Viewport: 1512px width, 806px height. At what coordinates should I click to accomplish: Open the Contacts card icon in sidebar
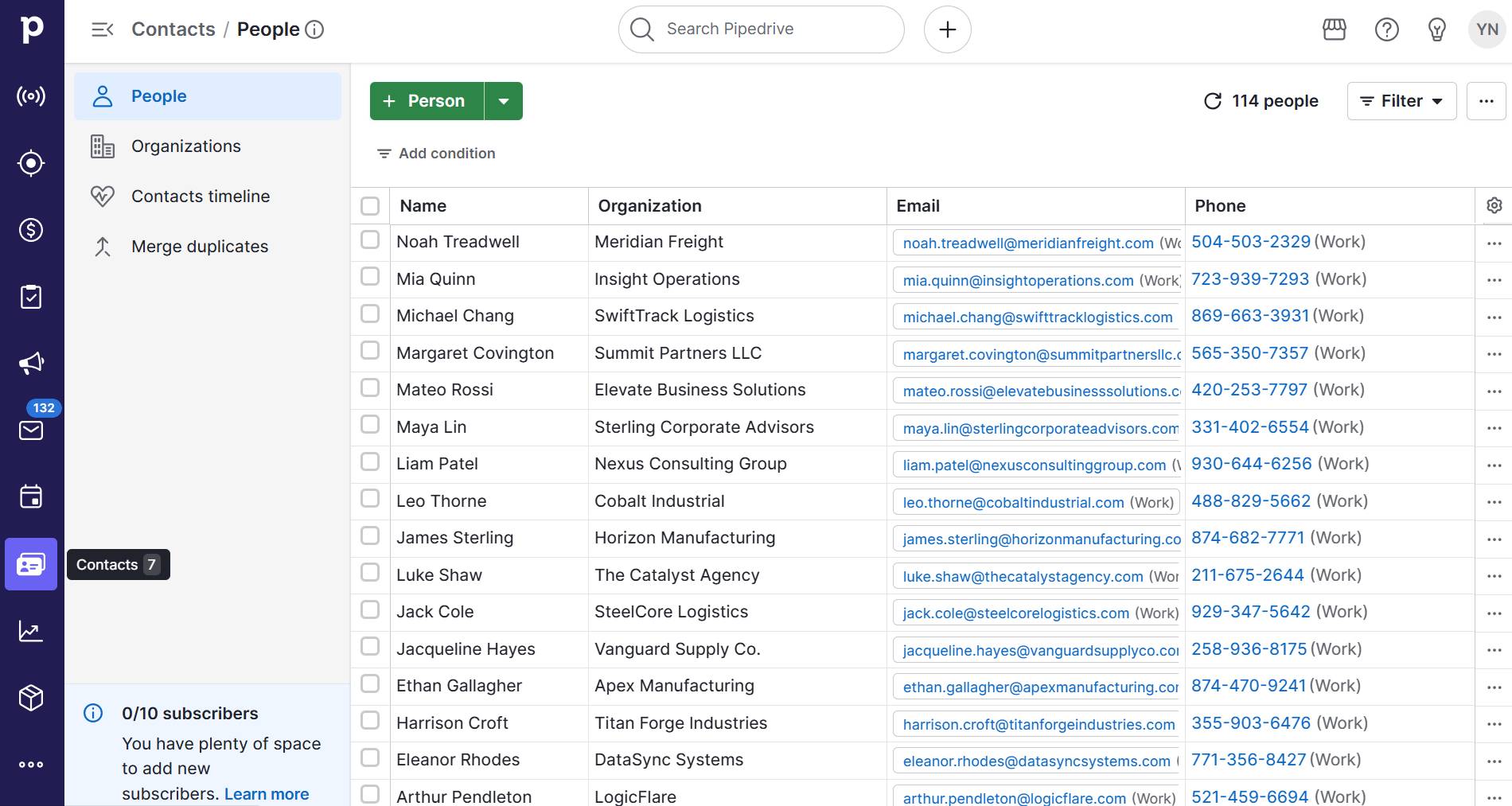31,564
